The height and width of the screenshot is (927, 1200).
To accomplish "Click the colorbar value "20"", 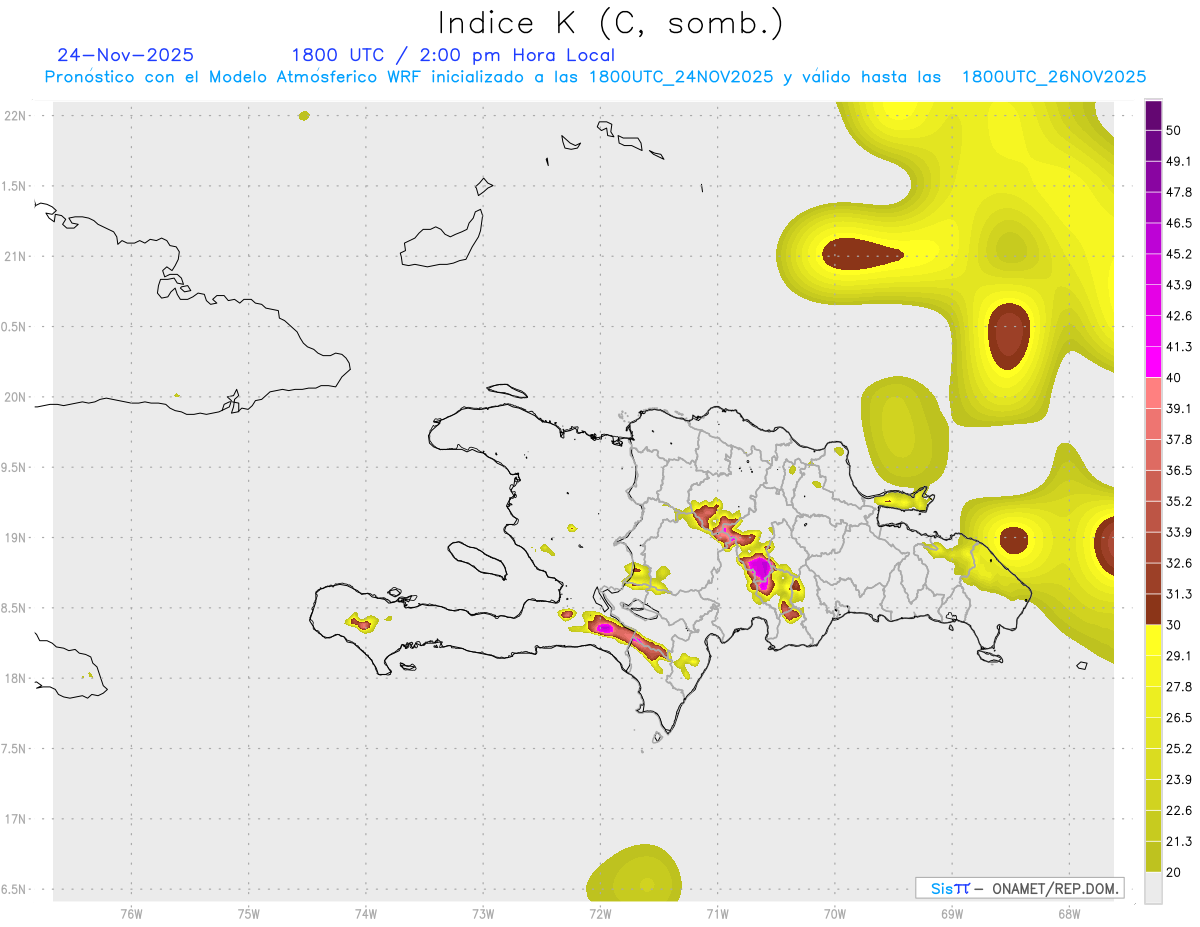I will 1174,872.
